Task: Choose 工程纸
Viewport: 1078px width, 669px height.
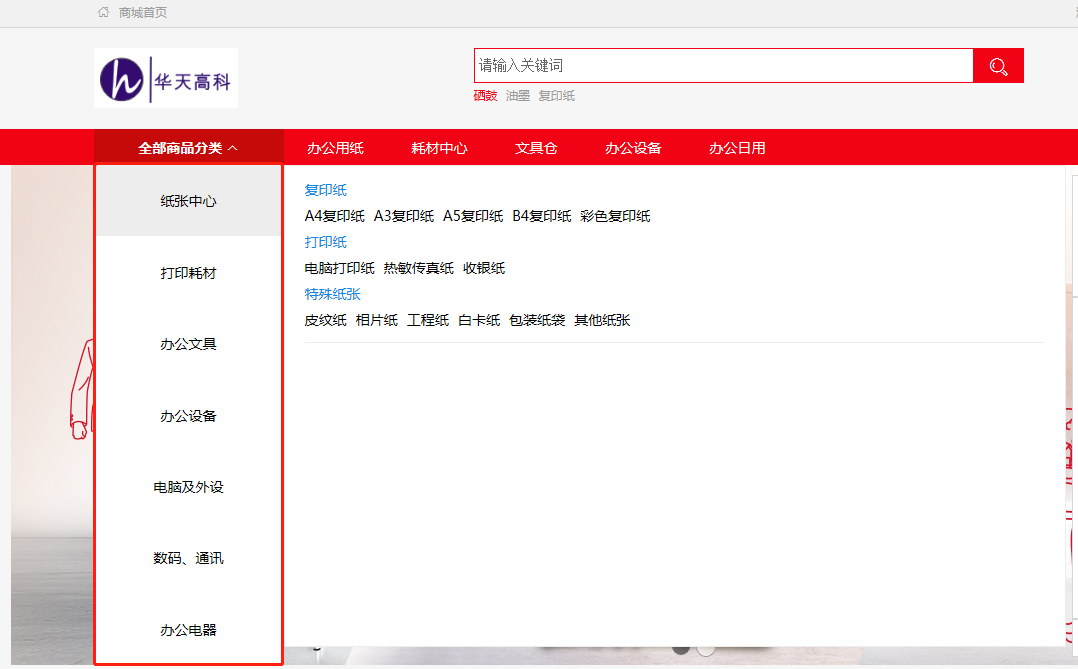Action: point(428,320)
